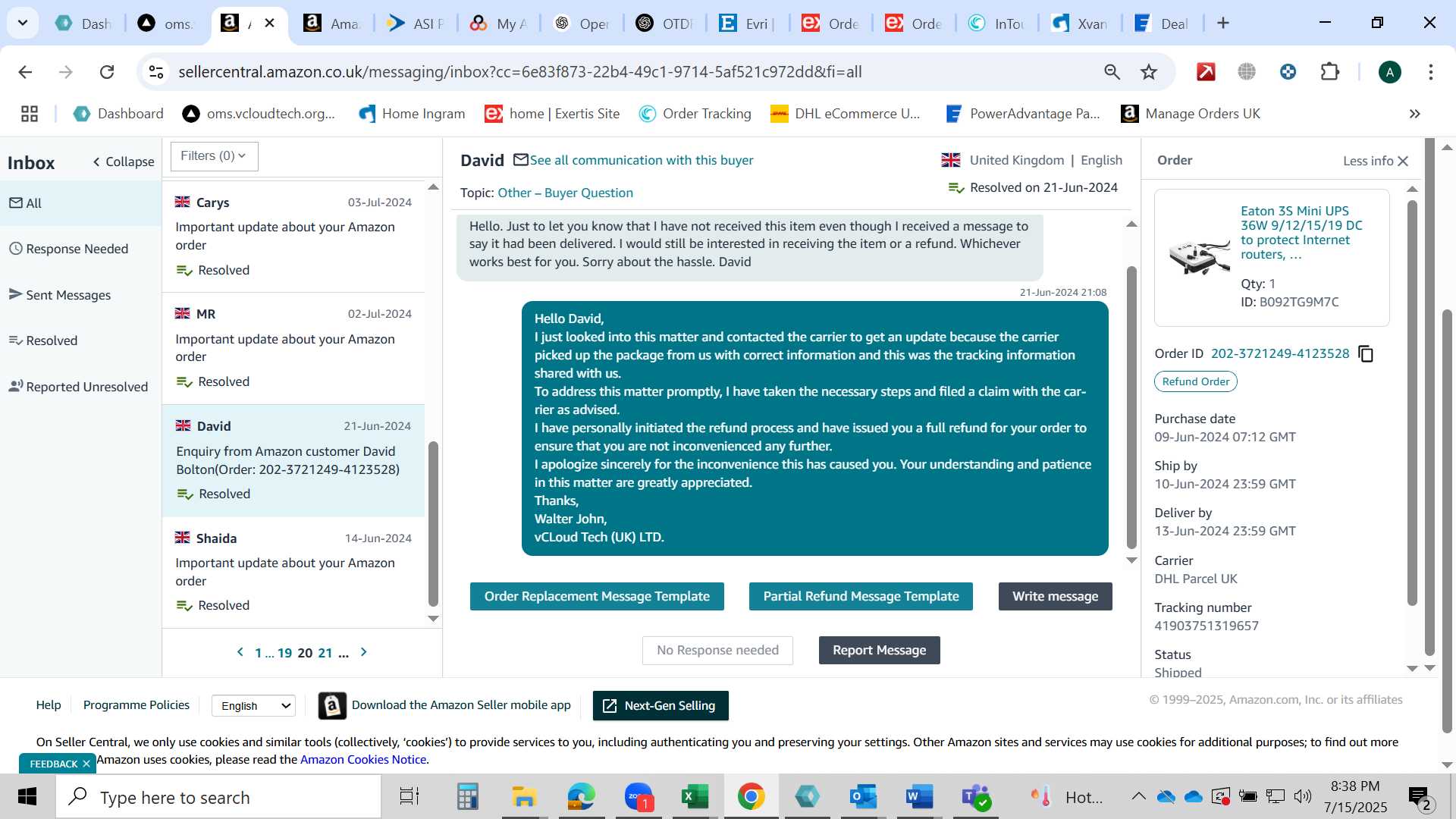Open File Explorer from the taskbar
The width and height of the screenshot is (1456, 819).
tap(523, 797)
